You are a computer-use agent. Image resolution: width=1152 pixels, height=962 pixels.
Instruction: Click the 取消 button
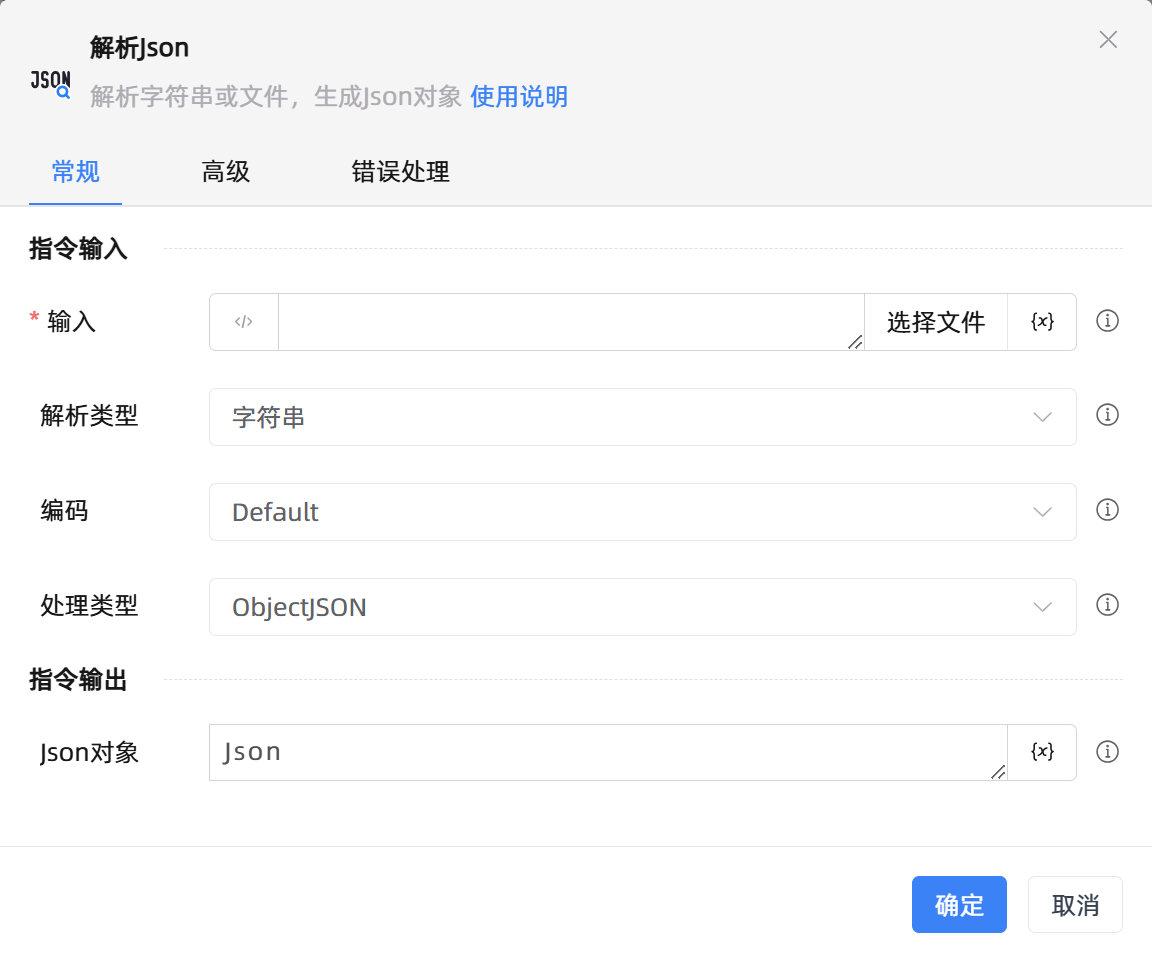pyautogui.click(x=1075, y=904)
